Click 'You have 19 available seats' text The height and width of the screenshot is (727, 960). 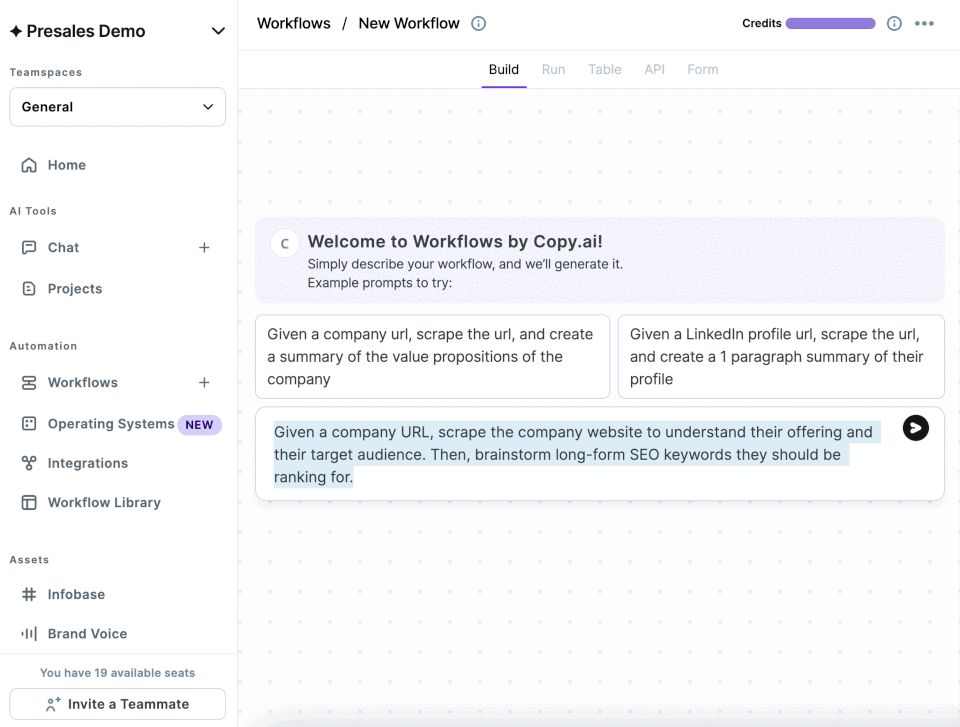click(118, 672)
